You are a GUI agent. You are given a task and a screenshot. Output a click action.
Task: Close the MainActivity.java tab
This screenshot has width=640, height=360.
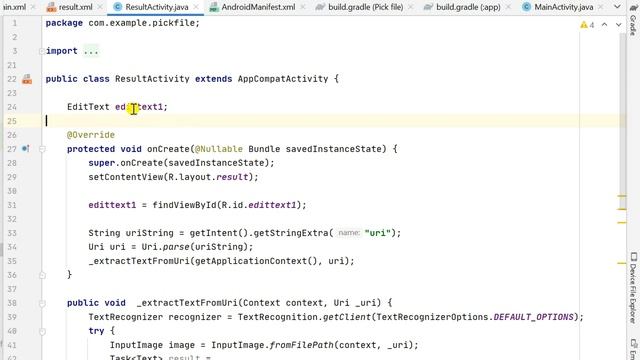(x=601, y=7)
